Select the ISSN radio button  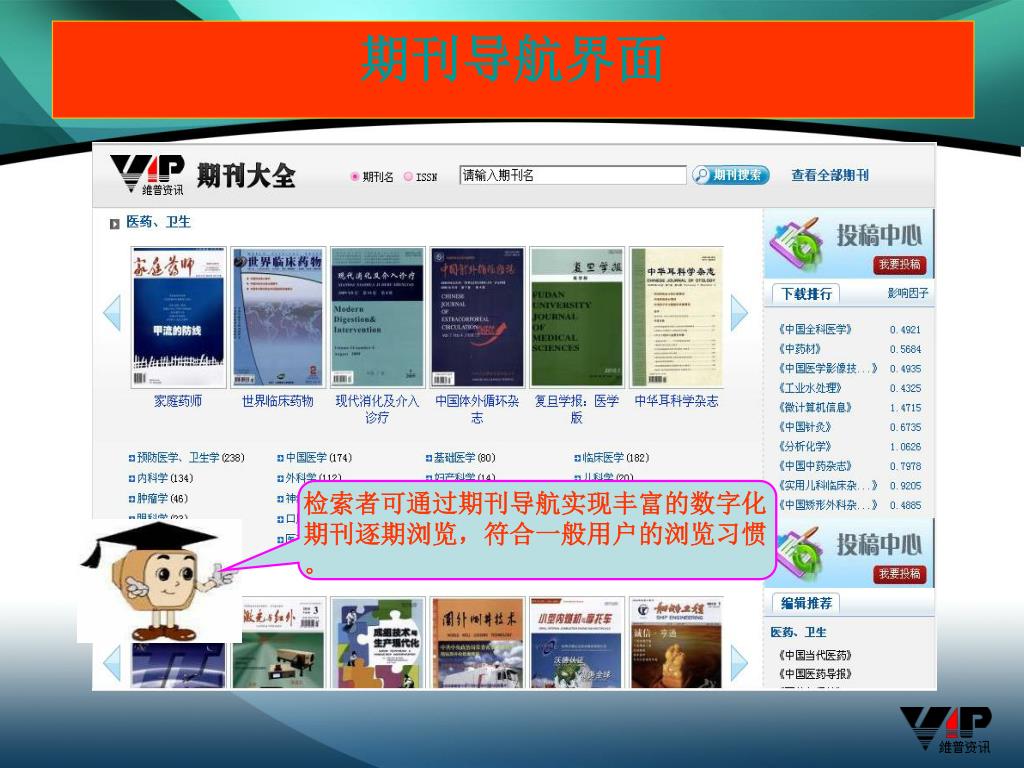408,176
